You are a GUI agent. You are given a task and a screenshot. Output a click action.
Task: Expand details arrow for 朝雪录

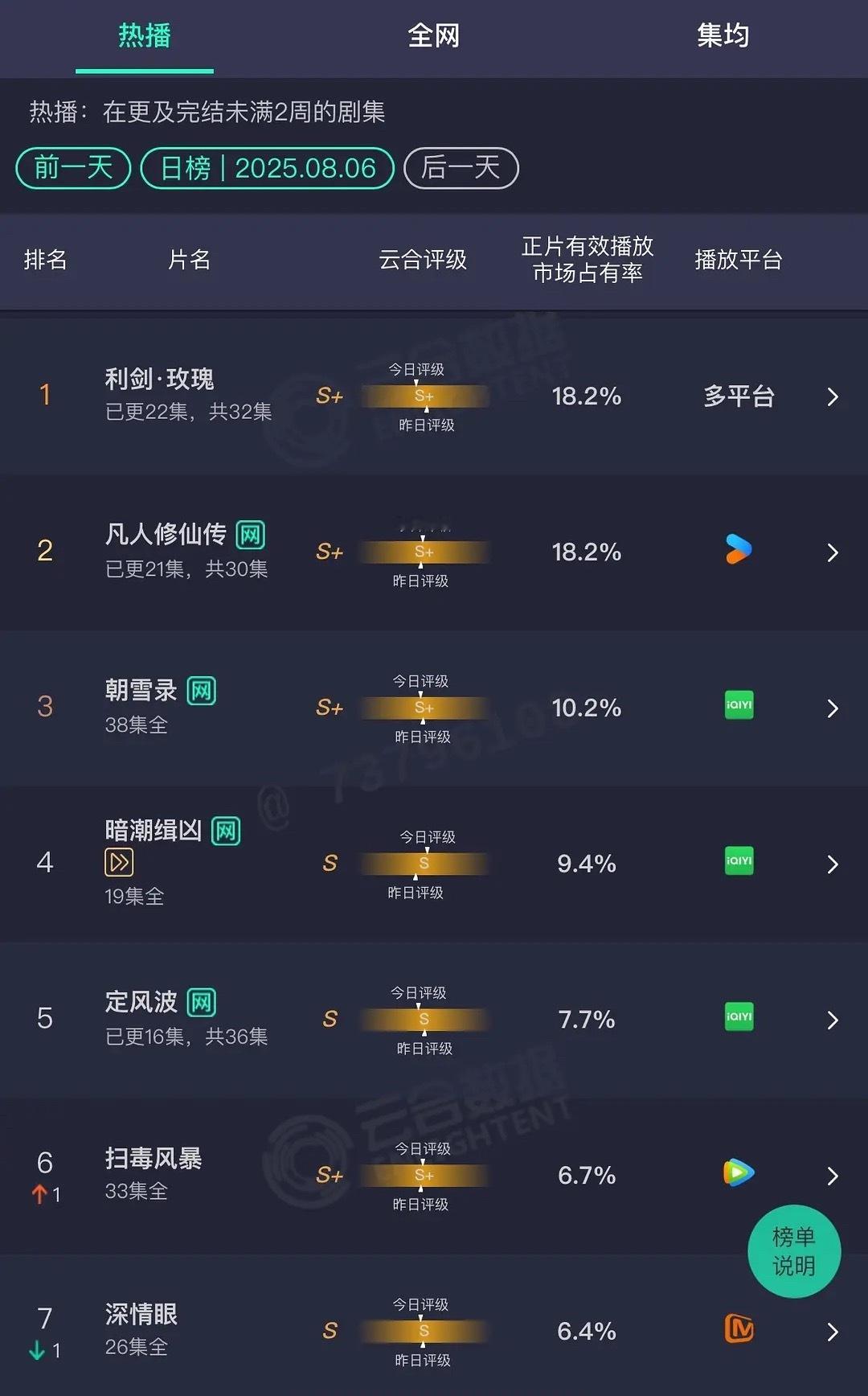833,708
